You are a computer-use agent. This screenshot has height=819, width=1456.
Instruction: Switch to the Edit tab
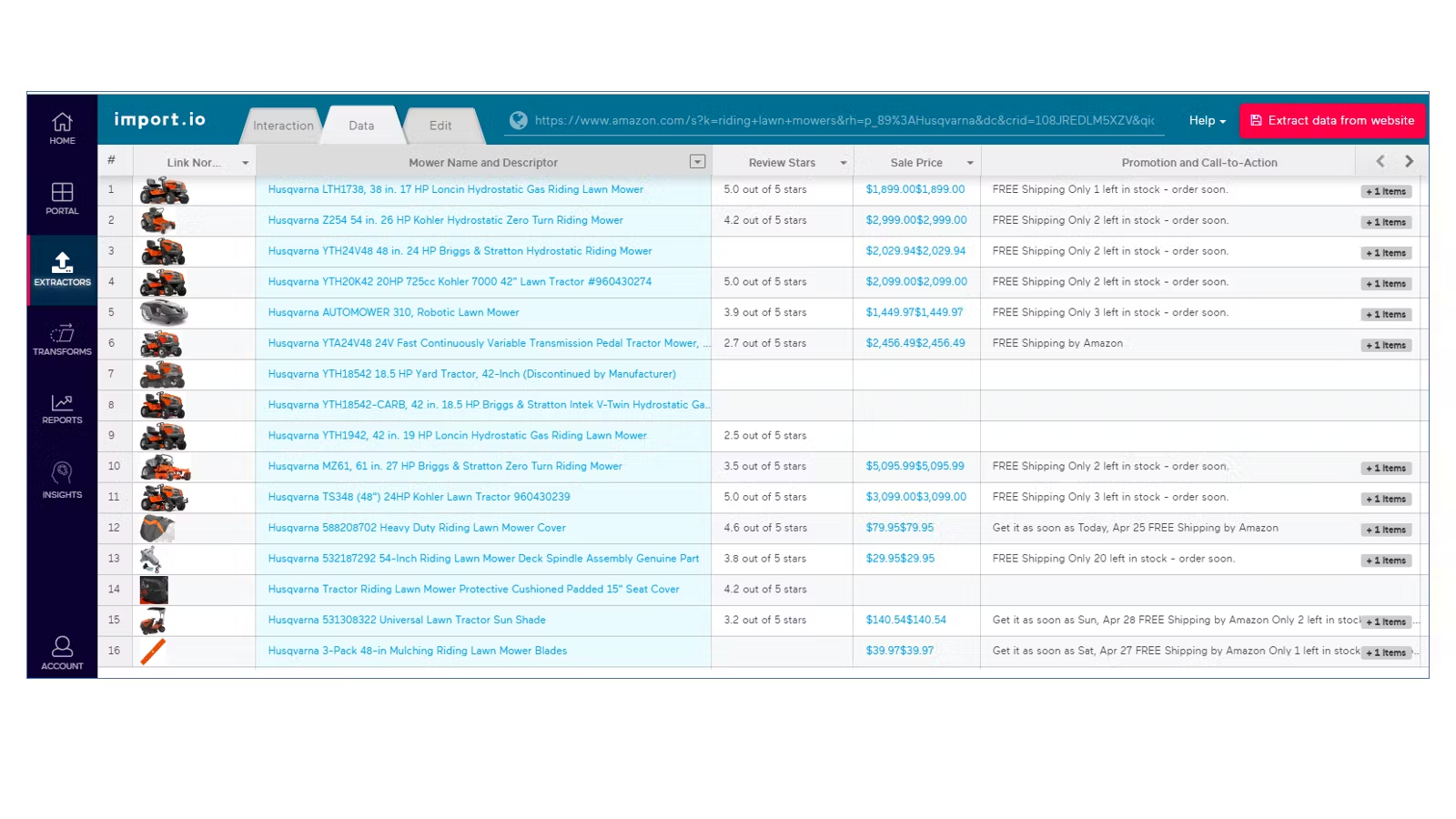[440, 126]
